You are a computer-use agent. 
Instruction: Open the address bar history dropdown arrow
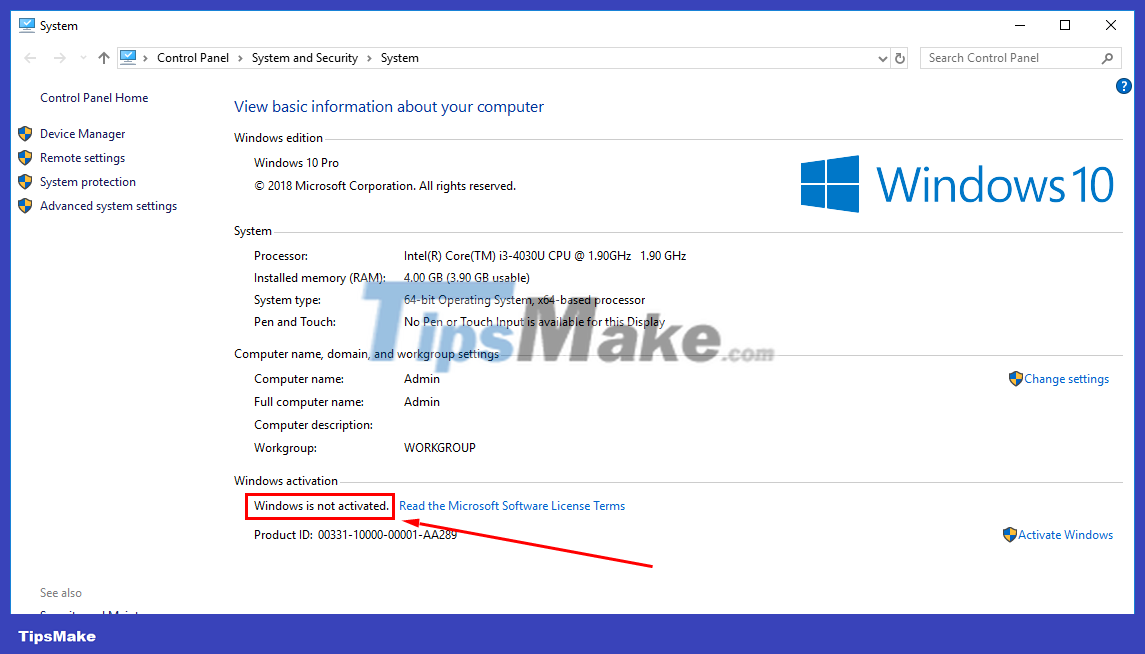click(x=882, y=57)
